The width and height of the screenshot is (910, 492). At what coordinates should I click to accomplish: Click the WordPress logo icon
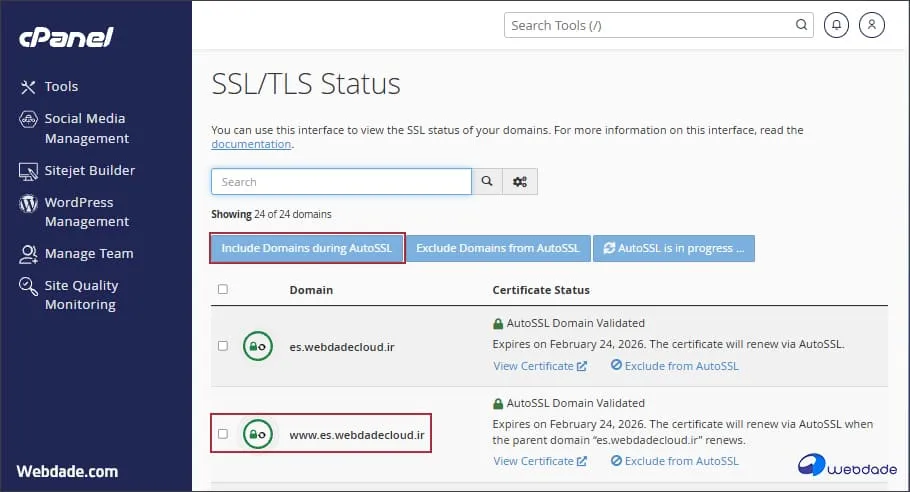point(28,204)
